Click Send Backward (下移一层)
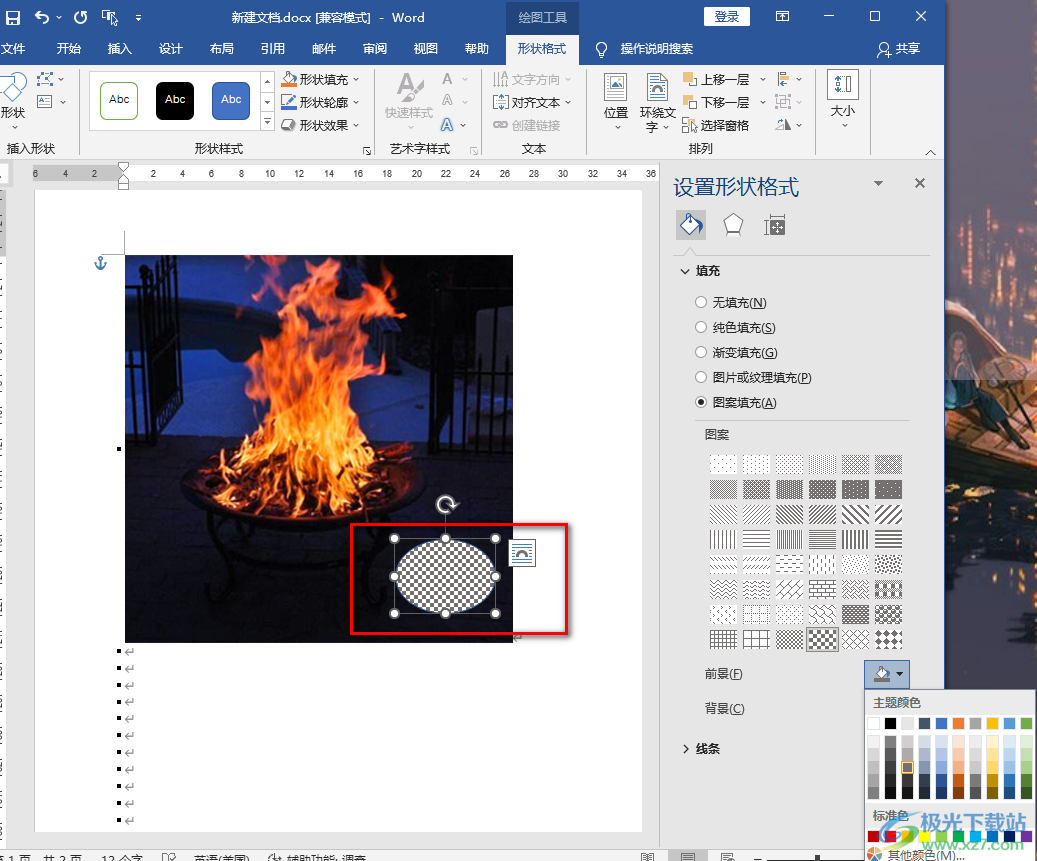 (x=718, y=102)
